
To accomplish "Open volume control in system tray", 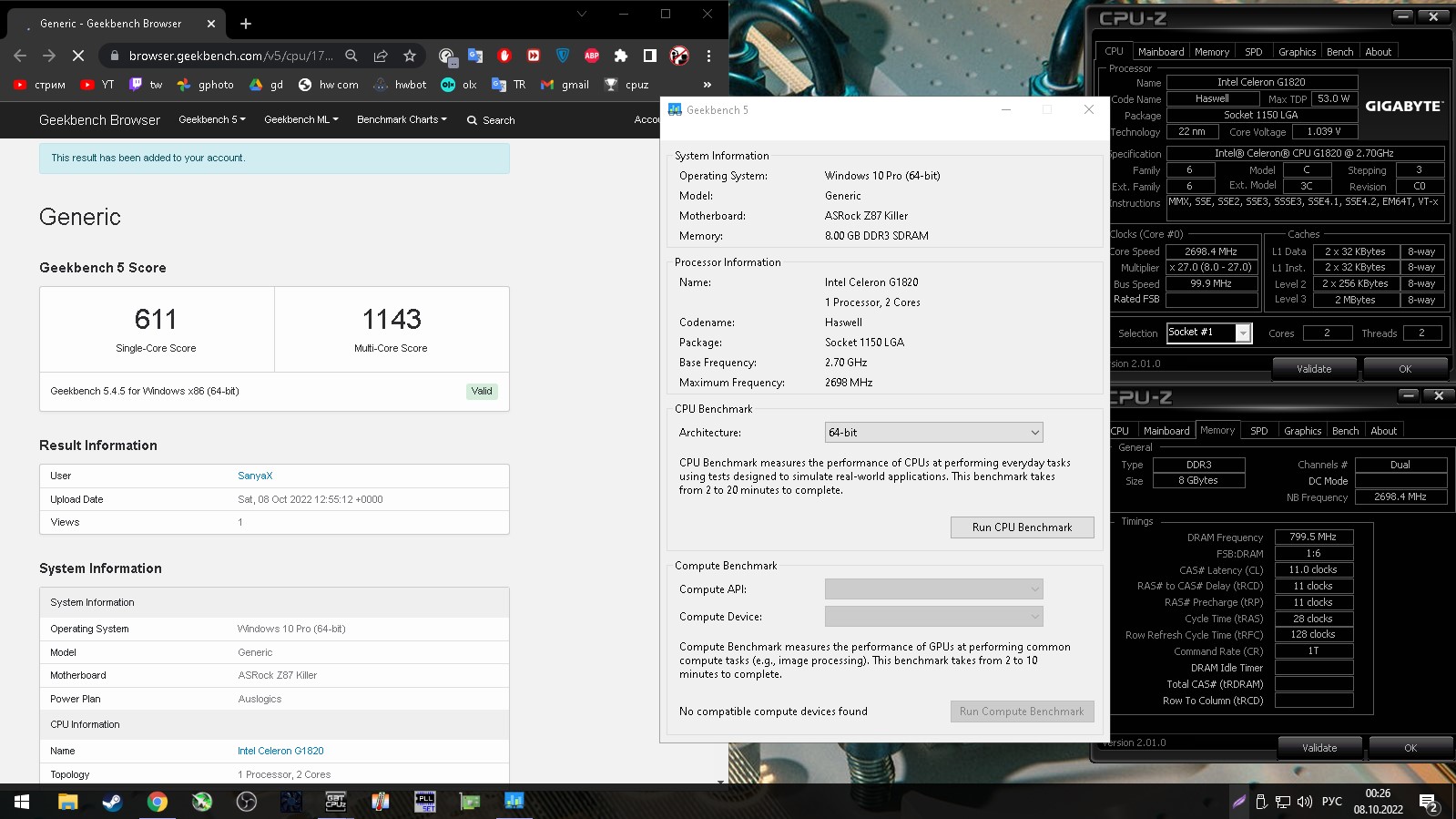I will [1304, 802].
